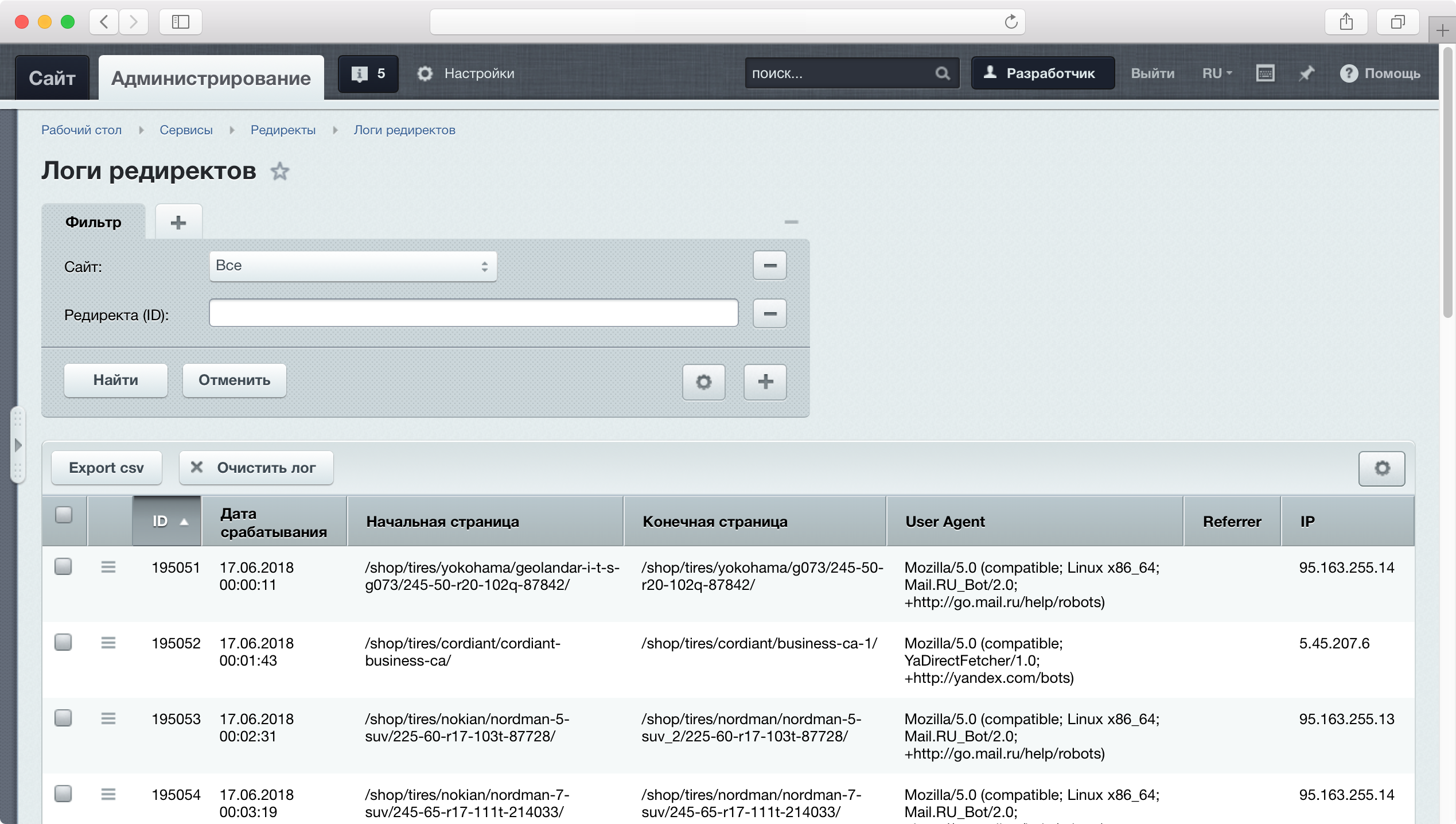Add a new filter tab with plus
The width and height of the screenshot is (1456, 824).
point(178,222)
